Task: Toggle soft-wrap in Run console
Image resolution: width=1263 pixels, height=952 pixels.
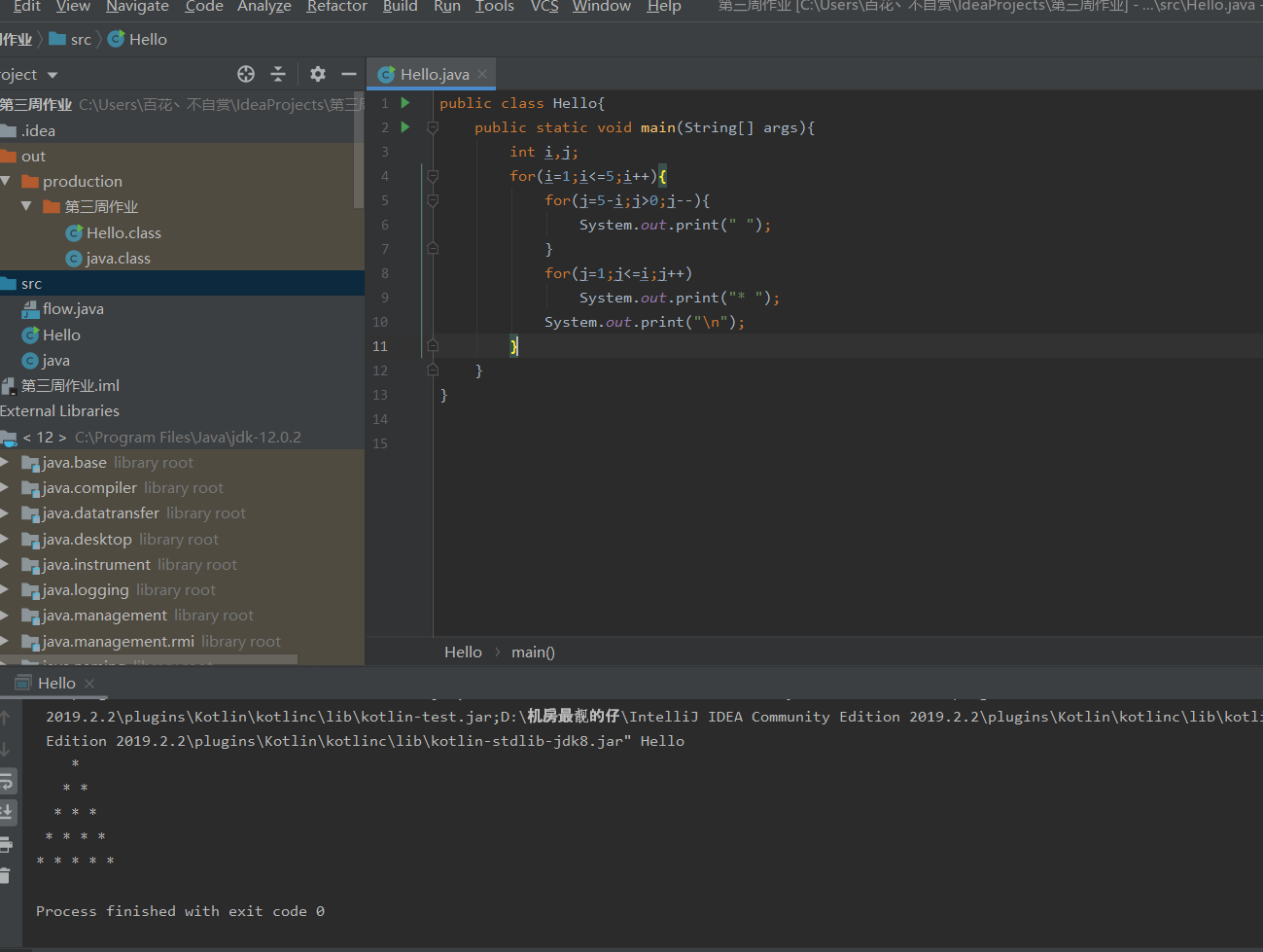Action: (x=7, y=781)
